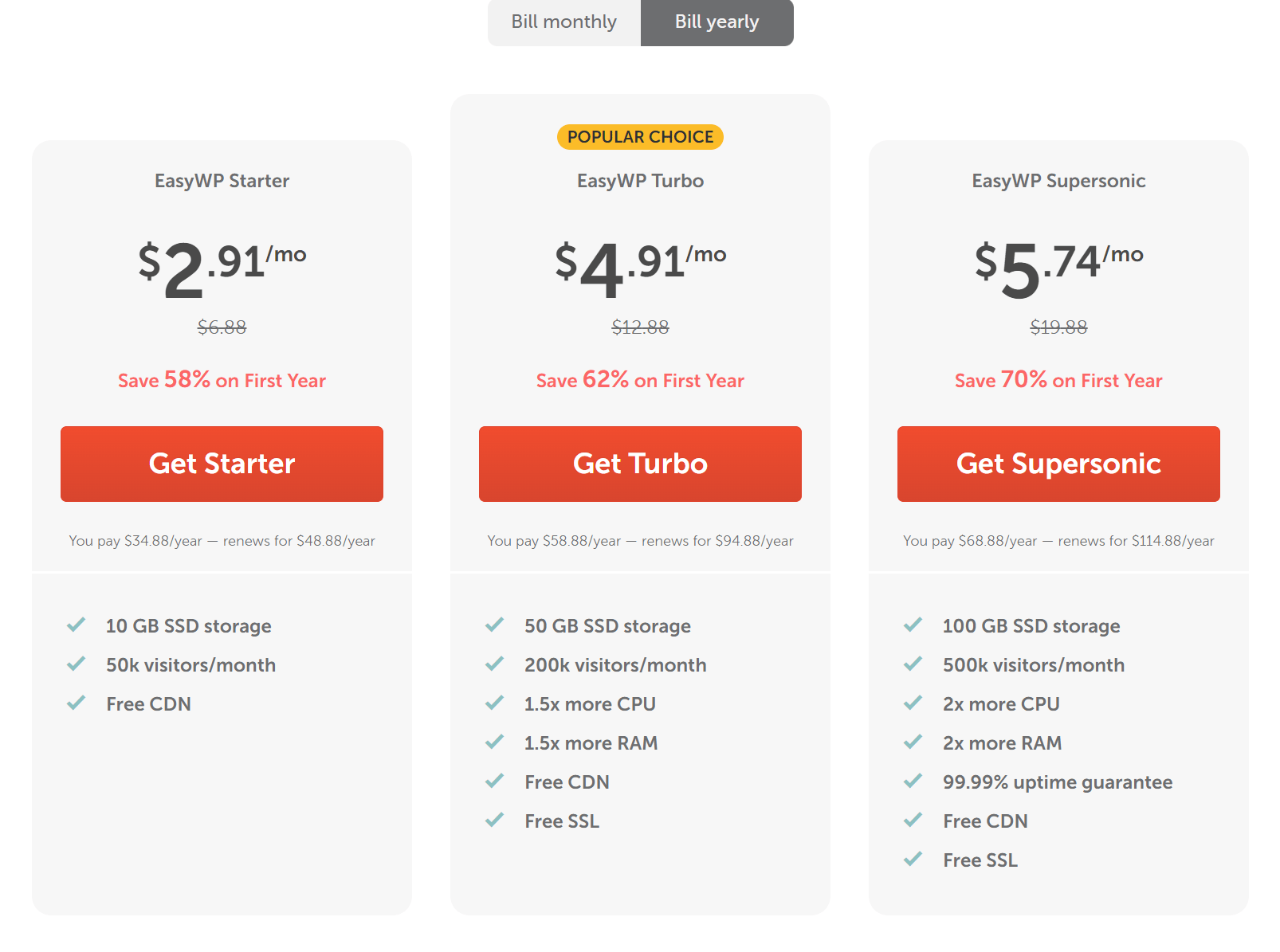
Task: Click checkmark next to 500k visitors/month
Action: (x=913, y=664)
